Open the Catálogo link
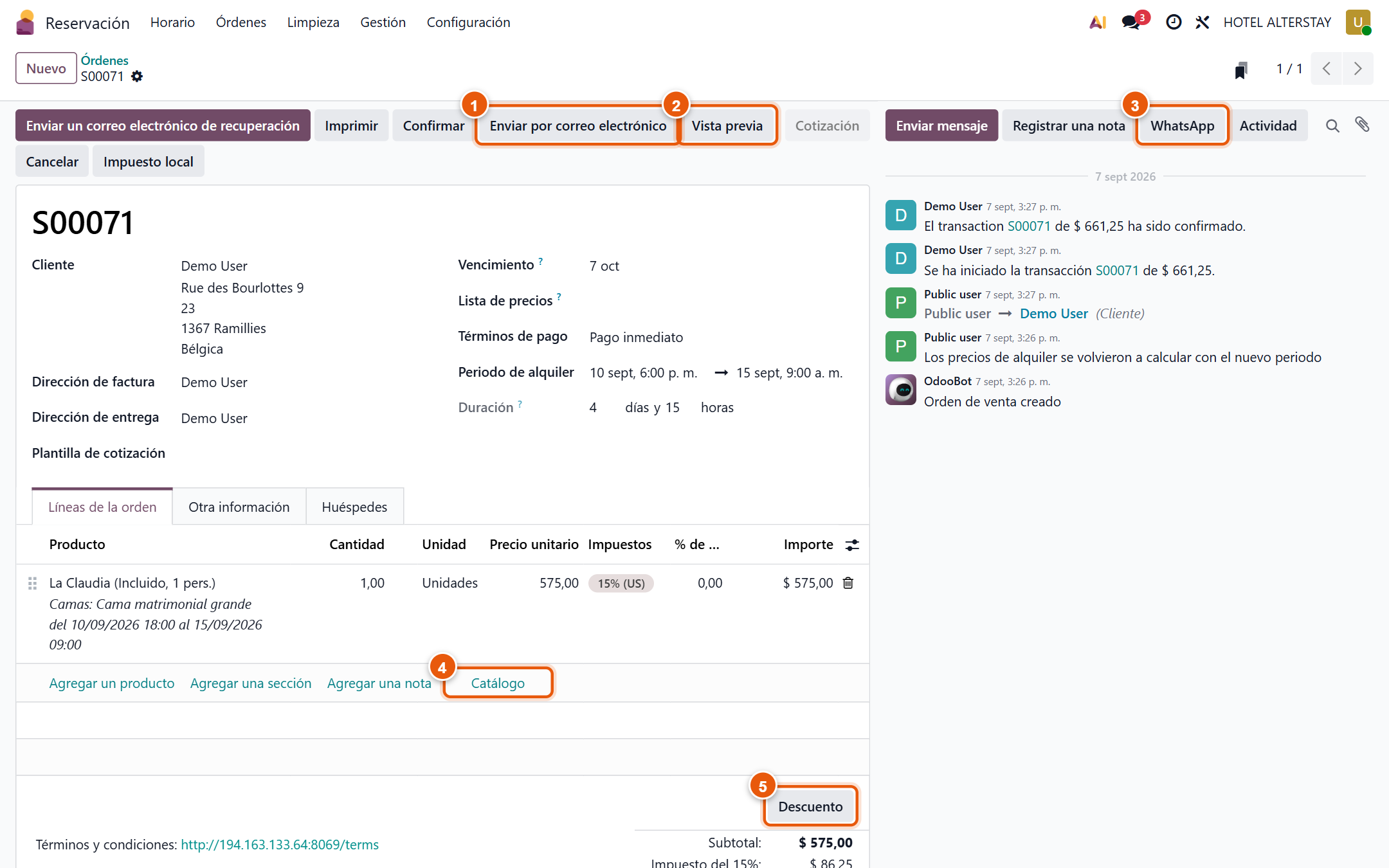Image resolution: width=1389 pixels, height=868 pixels. pos(498,683)
